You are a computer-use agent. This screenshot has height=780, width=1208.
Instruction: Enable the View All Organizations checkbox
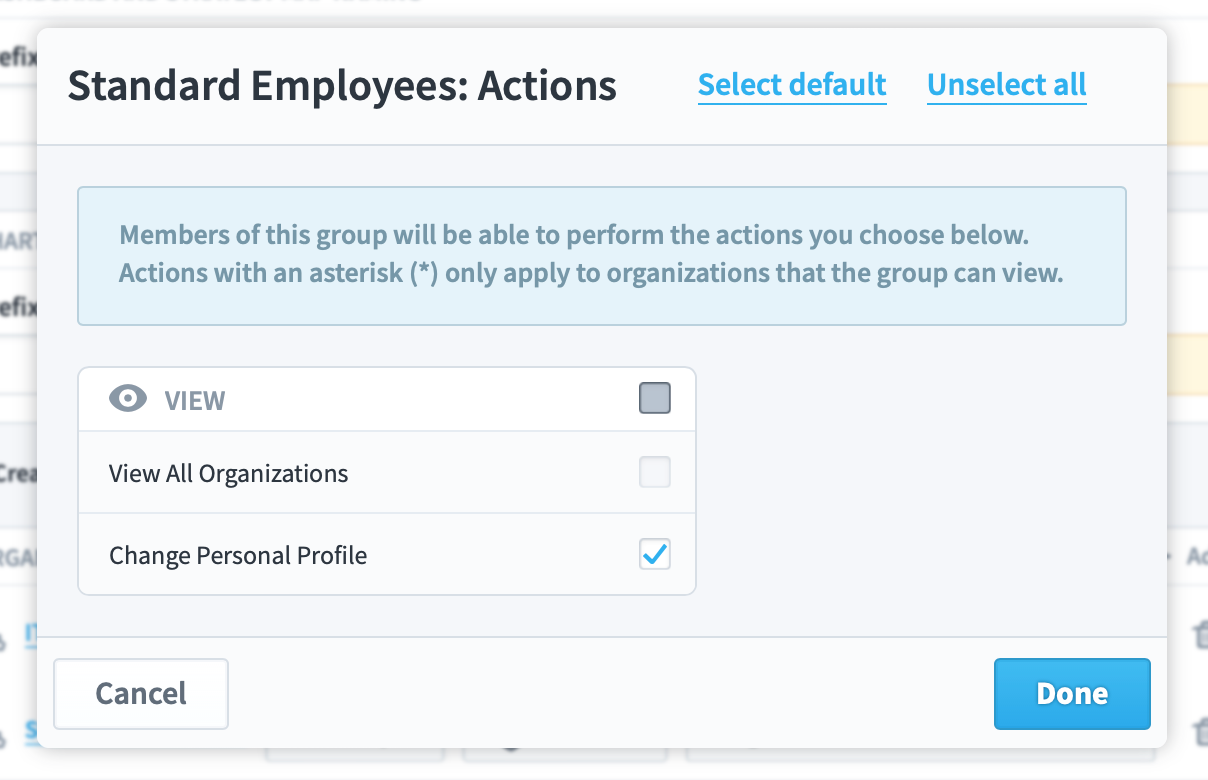(x=655, y=472)
